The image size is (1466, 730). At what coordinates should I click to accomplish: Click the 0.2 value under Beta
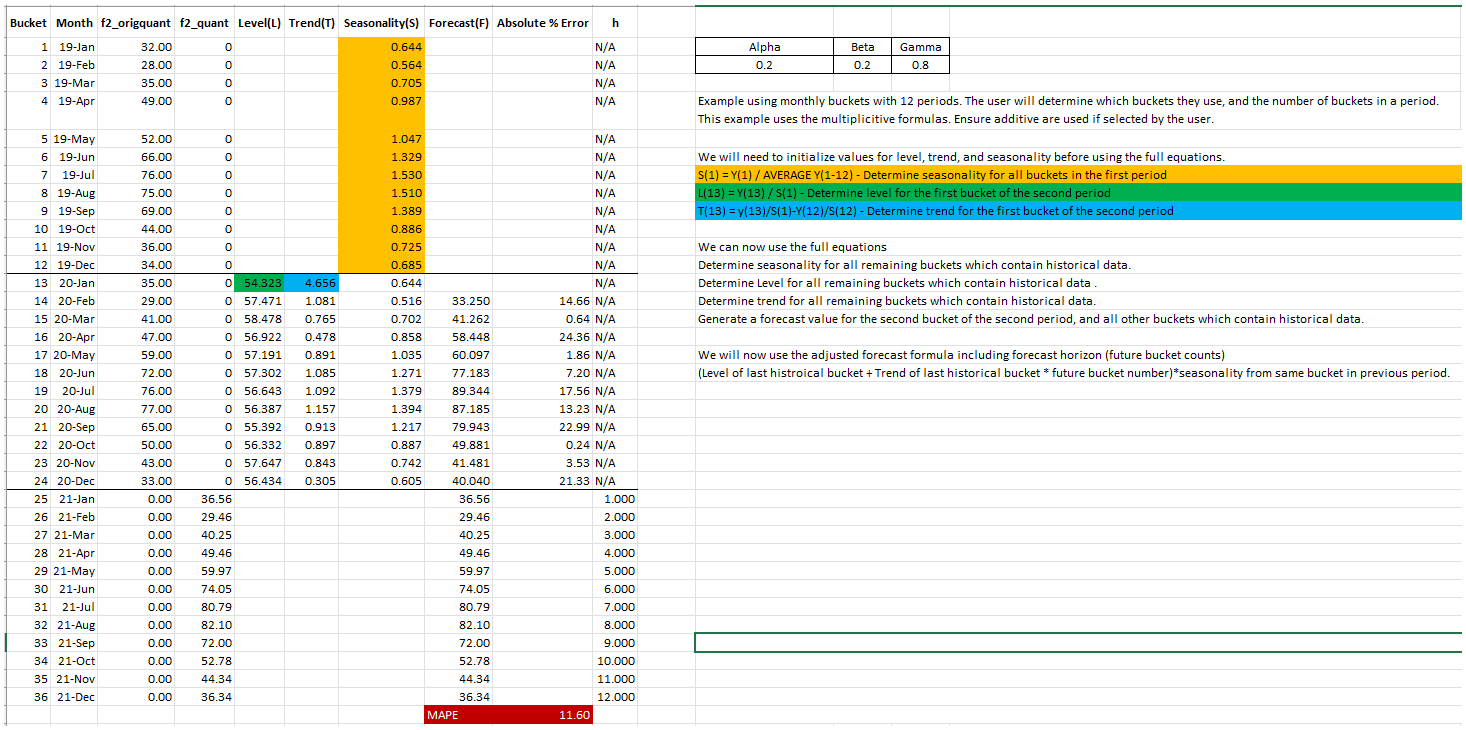[863, 65]
